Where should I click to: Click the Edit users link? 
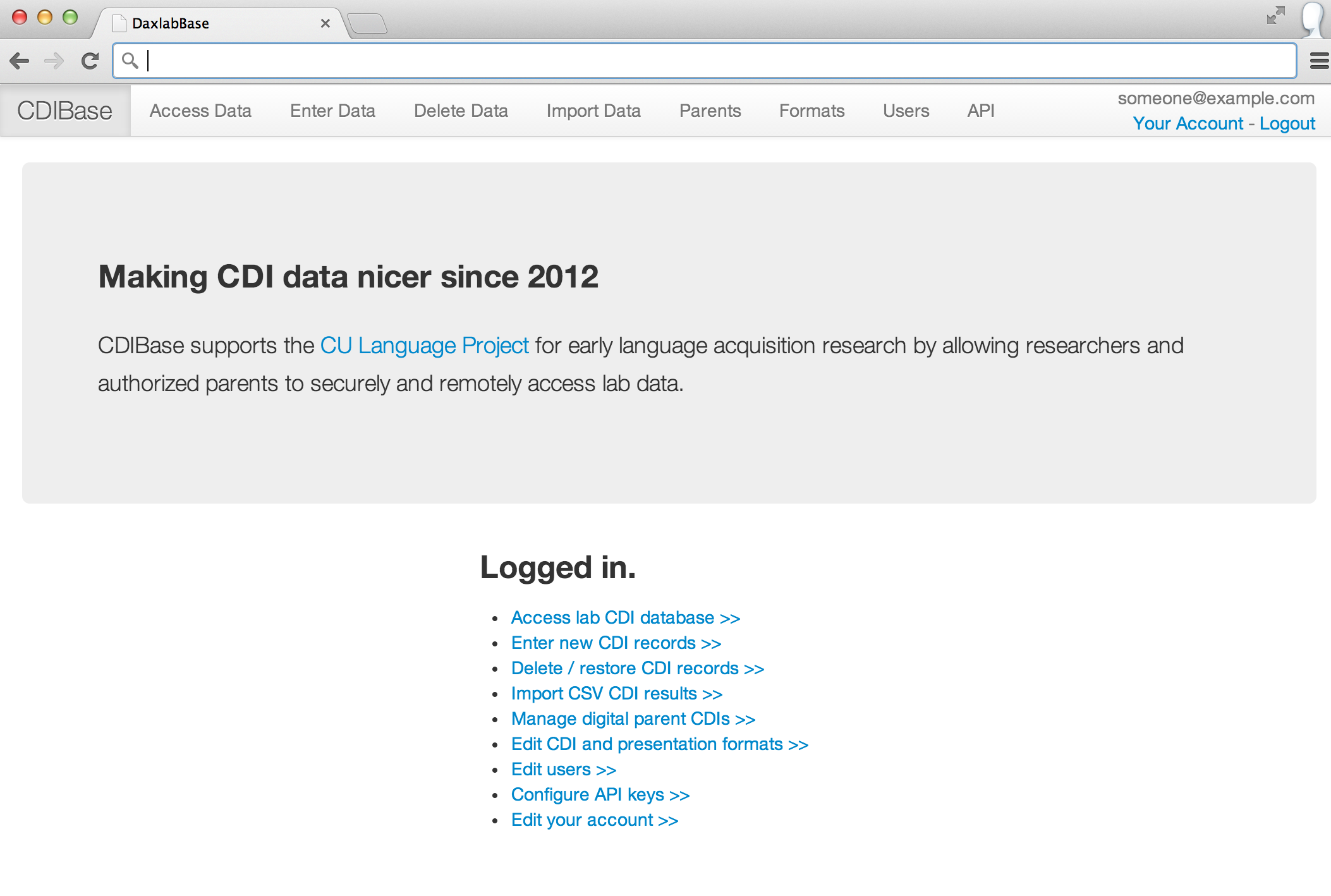564,769
